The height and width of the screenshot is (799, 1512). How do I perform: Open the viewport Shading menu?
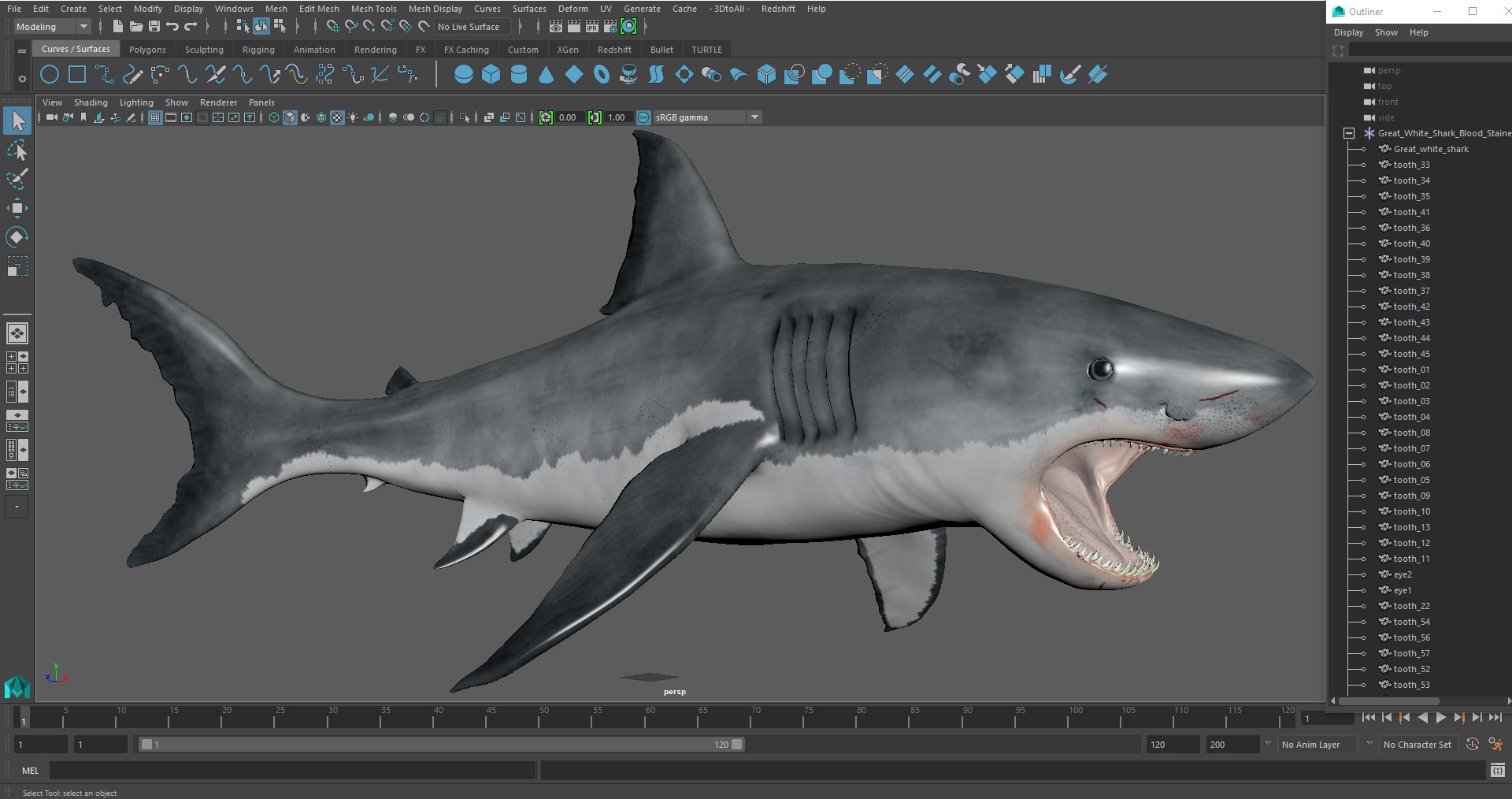click(x=91, y=102)
